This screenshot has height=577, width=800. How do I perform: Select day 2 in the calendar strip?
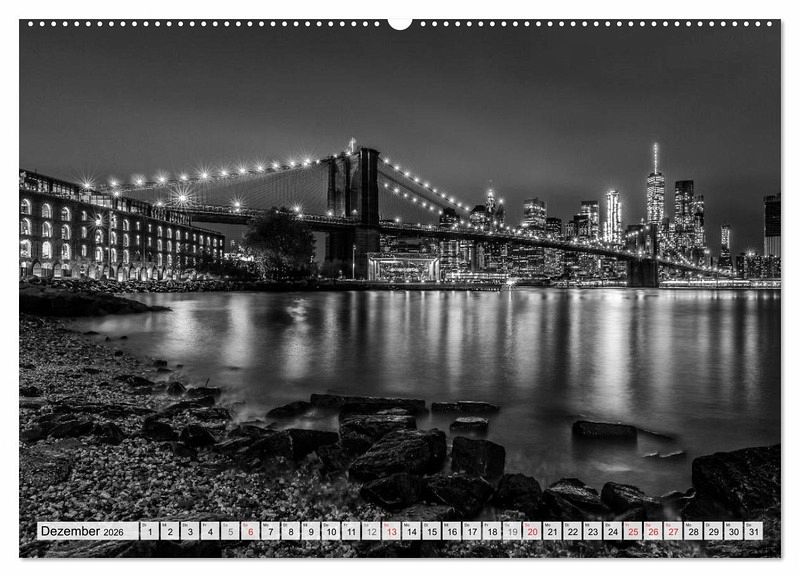coord(169,531)
